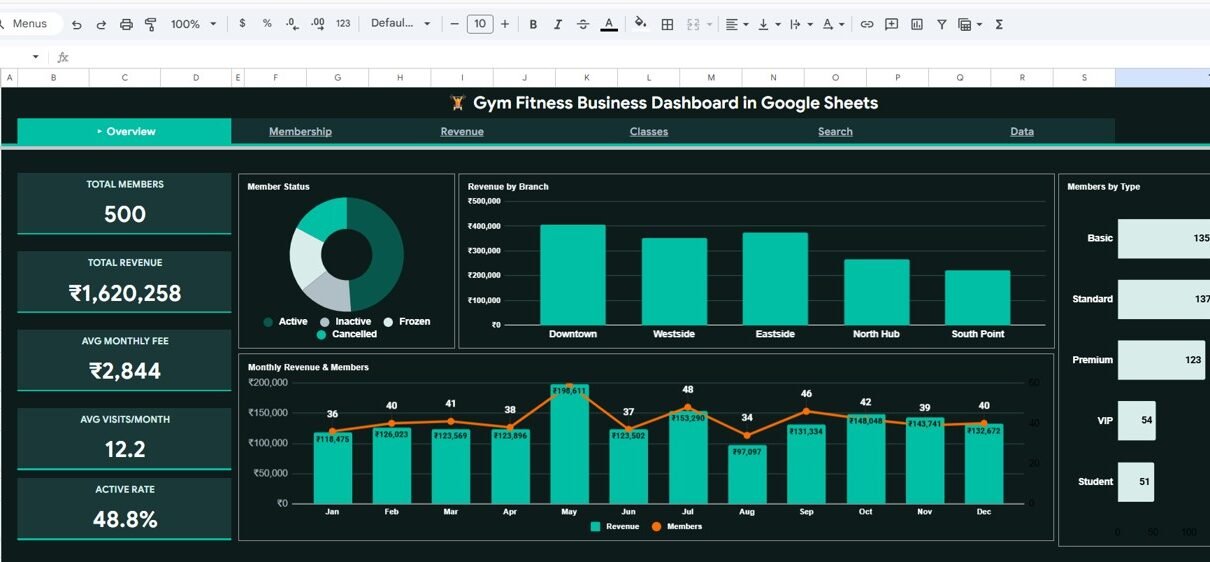Click the borders icon
This screenshot has width=1210, height=562.
pos(667,24)
